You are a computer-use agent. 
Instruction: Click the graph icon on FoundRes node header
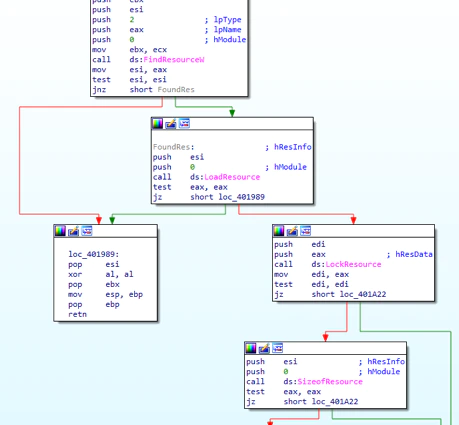(x=184, y=124)
